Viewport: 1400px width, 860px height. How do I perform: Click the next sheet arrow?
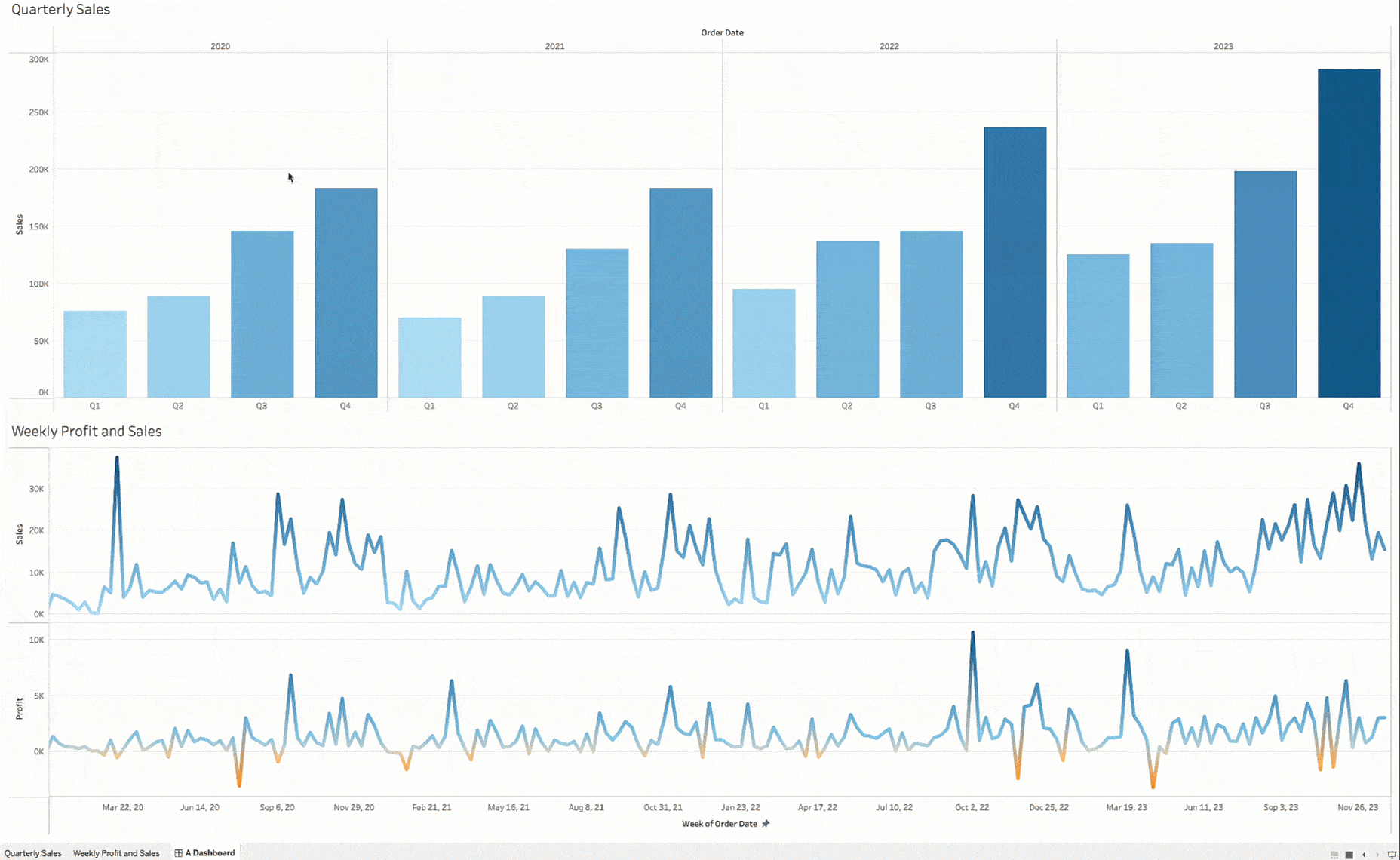point(1377,854)
